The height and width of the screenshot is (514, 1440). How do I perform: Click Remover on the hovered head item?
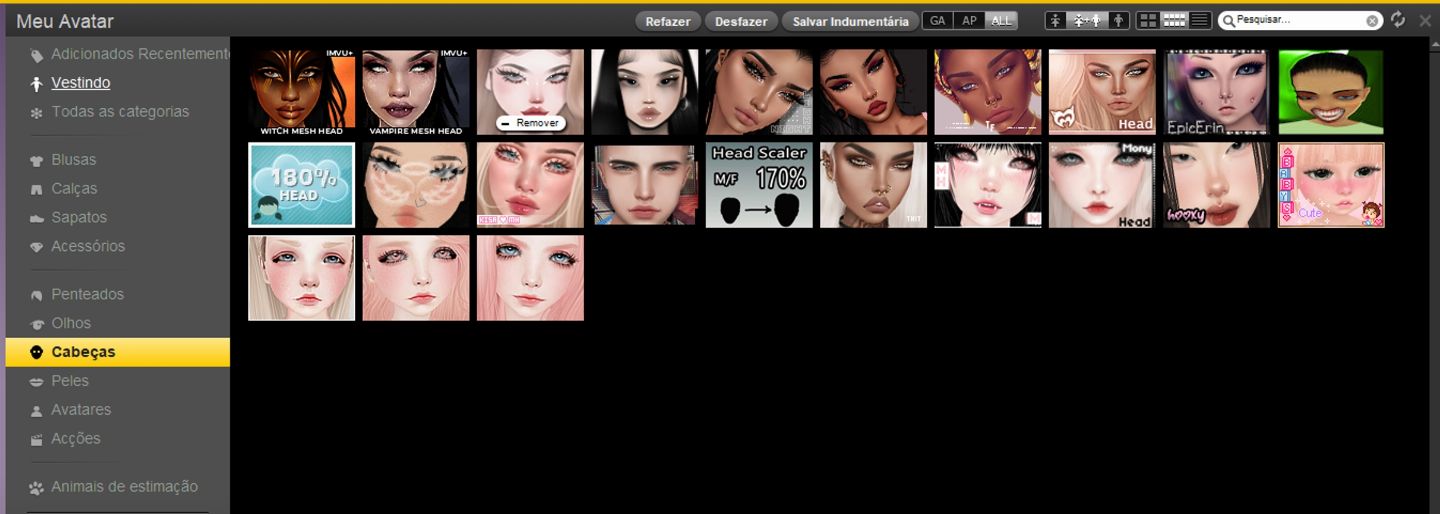(x=530, y=123)
